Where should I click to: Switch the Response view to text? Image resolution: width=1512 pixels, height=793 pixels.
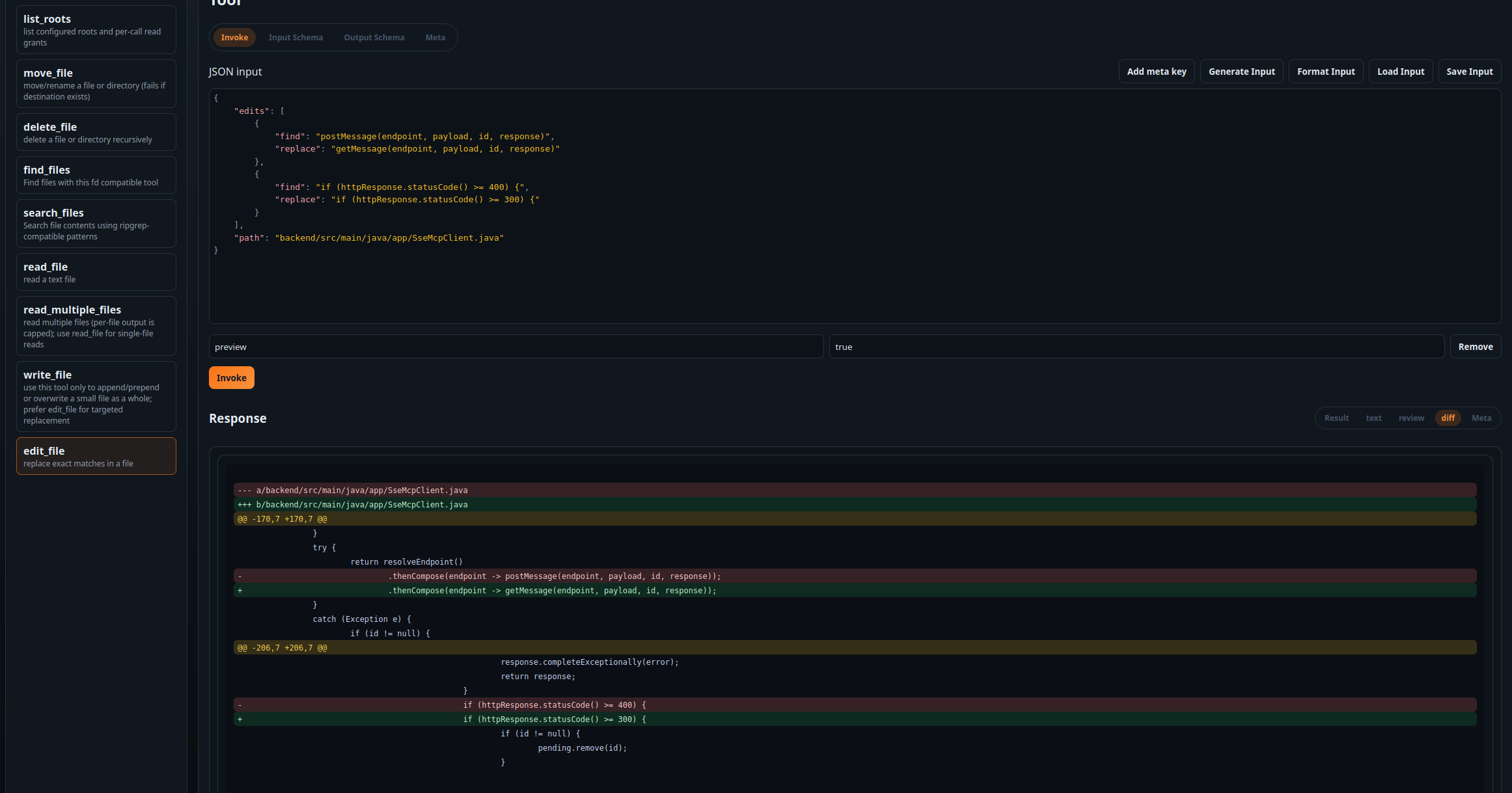pyautogui.click(x=1373, y=418)
